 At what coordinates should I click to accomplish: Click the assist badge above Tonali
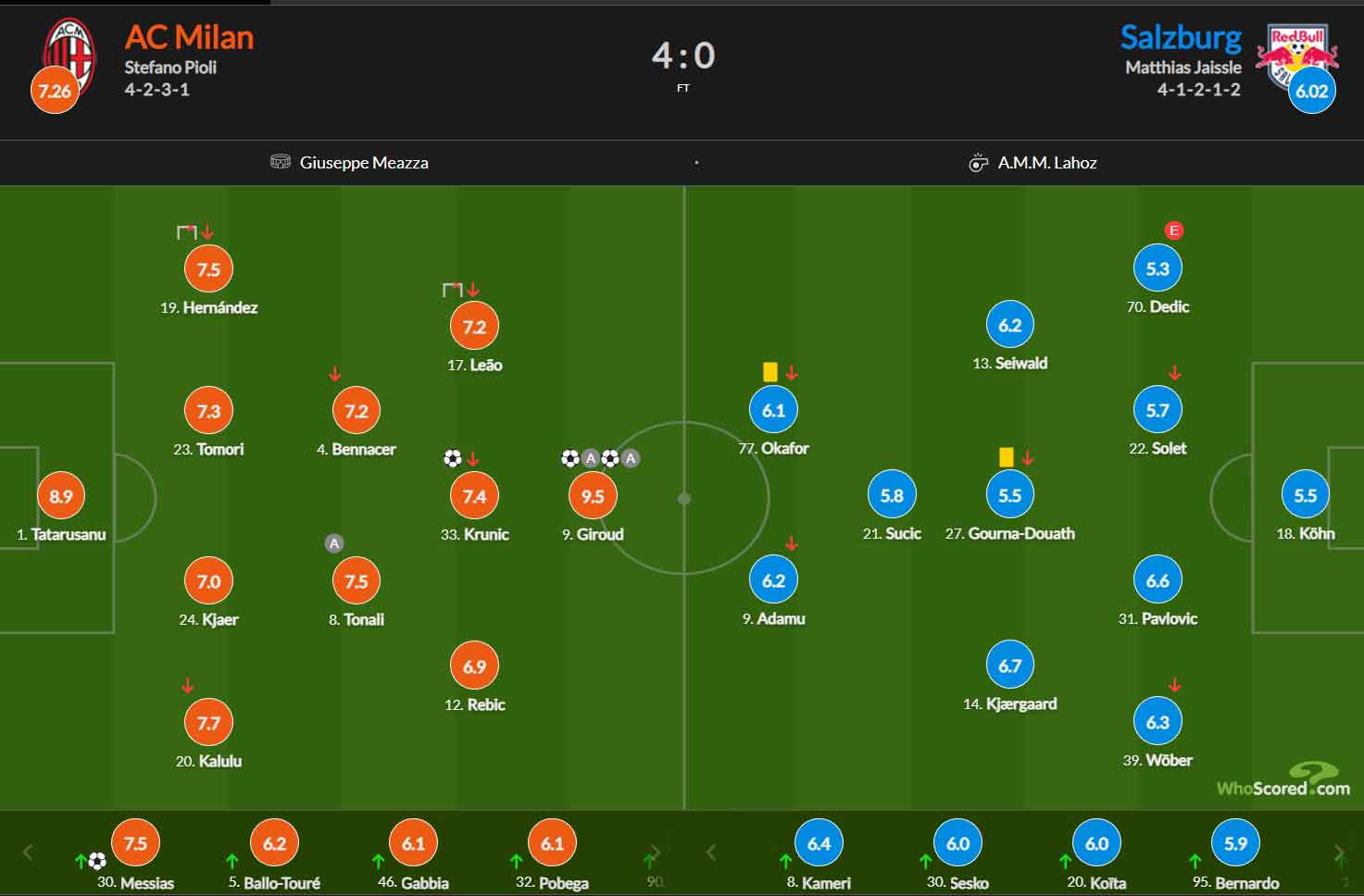[x=334, y=543]
